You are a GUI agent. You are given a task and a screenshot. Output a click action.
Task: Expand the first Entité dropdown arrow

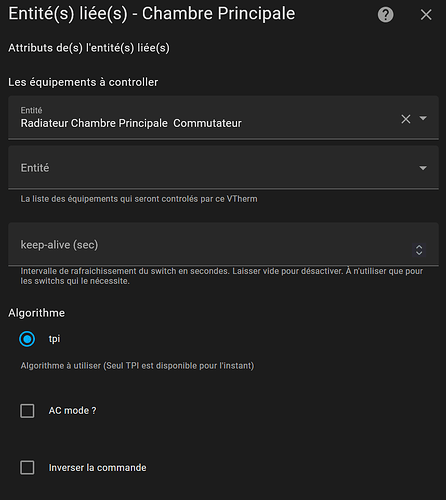pos(423,118)
